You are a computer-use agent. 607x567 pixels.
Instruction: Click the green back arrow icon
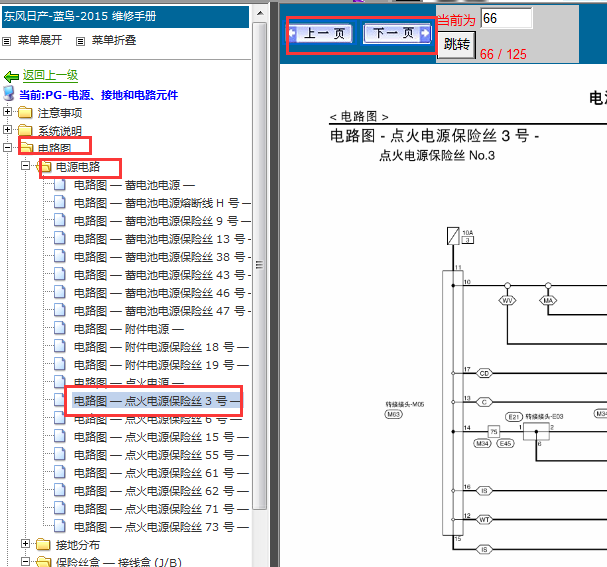click(x=11, y=76)
